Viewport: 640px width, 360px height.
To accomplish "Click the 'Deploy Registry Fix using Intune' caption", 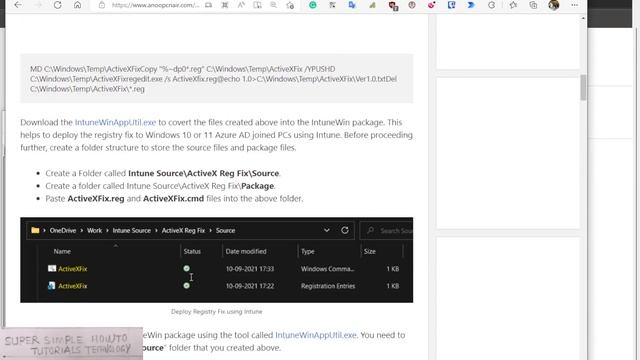I will (217, 311).
